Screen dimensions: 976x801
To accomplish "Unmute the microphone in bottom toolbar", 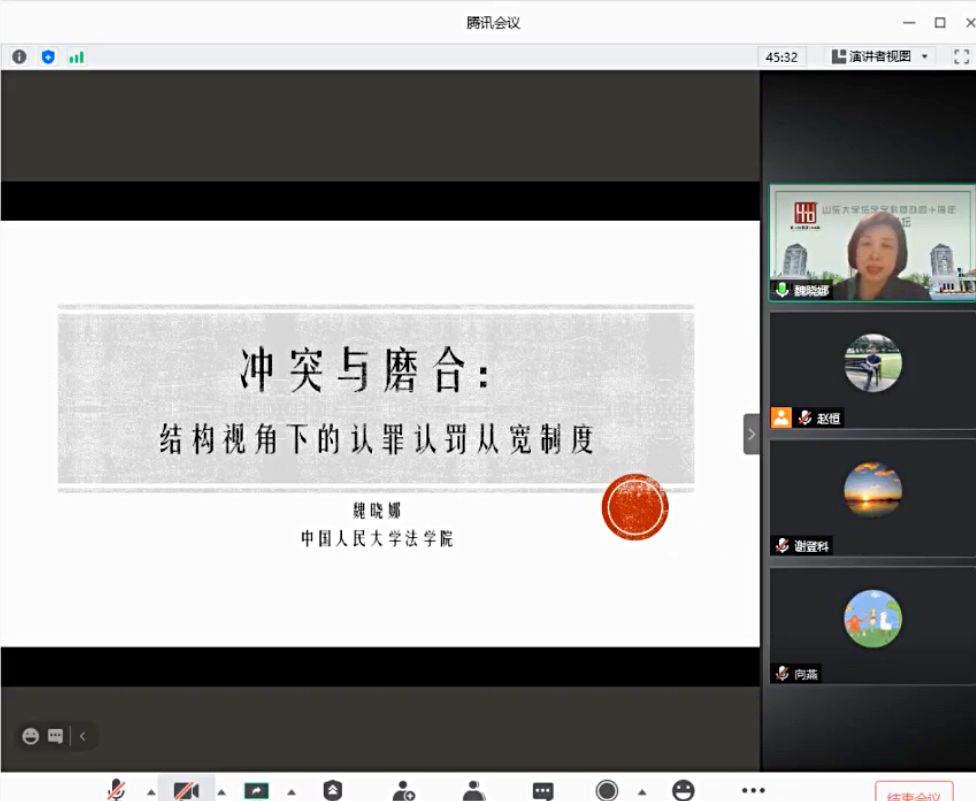I will pyautogui.click(x=117, y=790).
